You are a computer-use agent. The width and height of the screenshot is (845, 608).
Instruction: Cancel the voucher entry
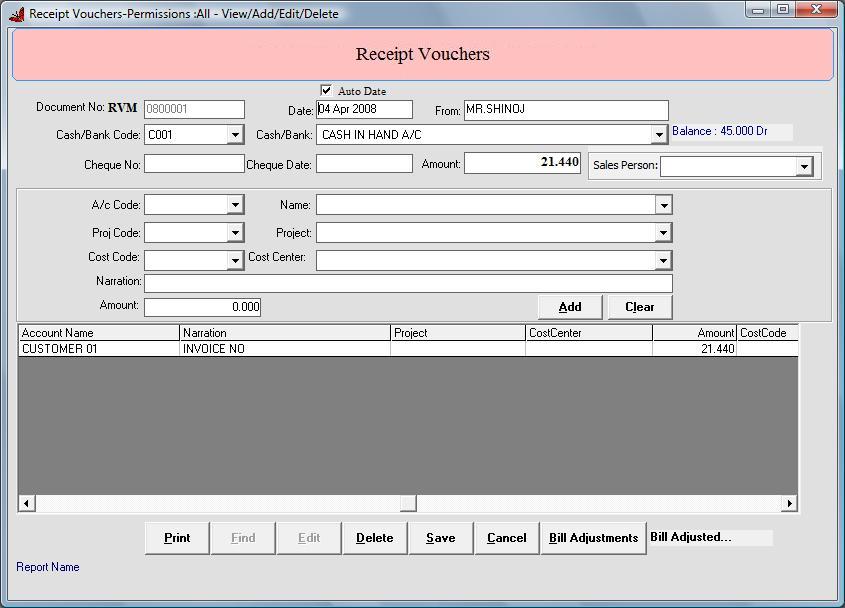(x=506, y=538)
